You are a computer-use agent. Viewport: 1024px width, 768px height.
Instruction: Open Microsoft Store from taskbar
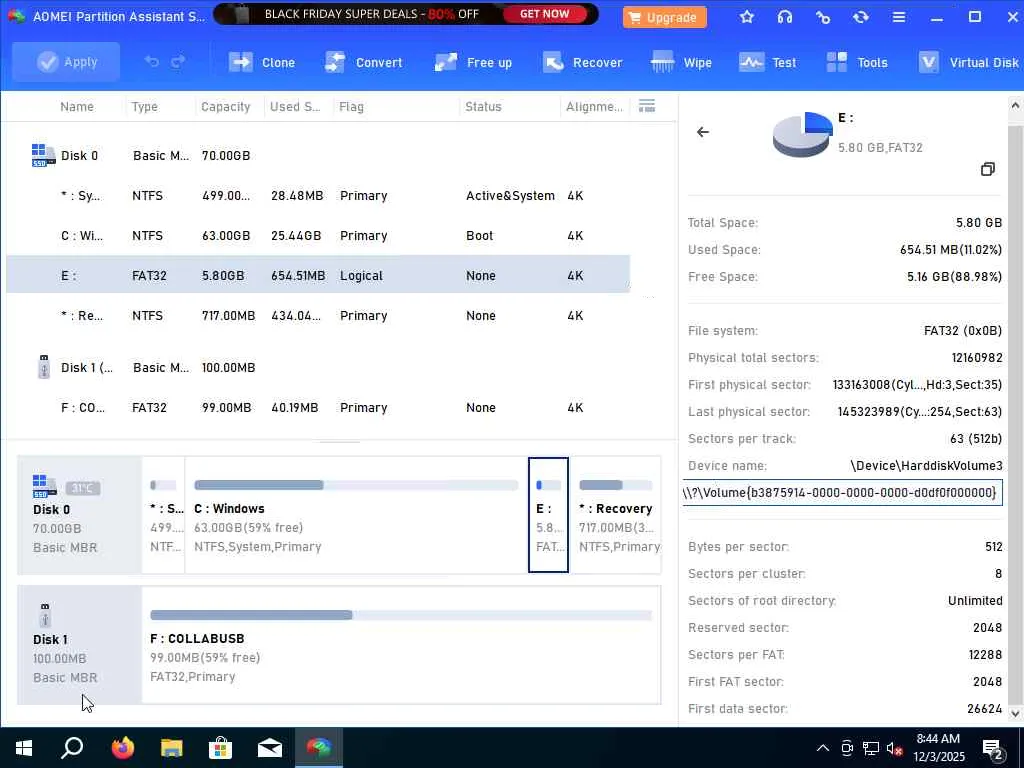pyautogui.click(x=220, y=748)
